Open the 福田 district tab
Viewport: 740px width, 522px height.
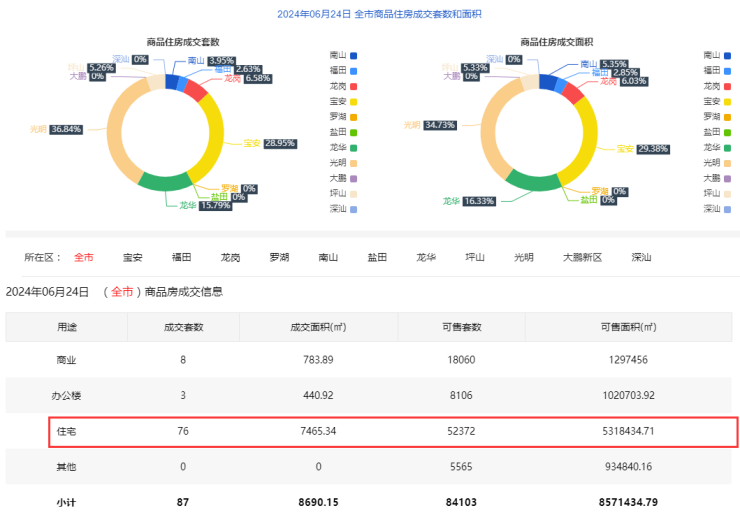click(x=182, y=257)
